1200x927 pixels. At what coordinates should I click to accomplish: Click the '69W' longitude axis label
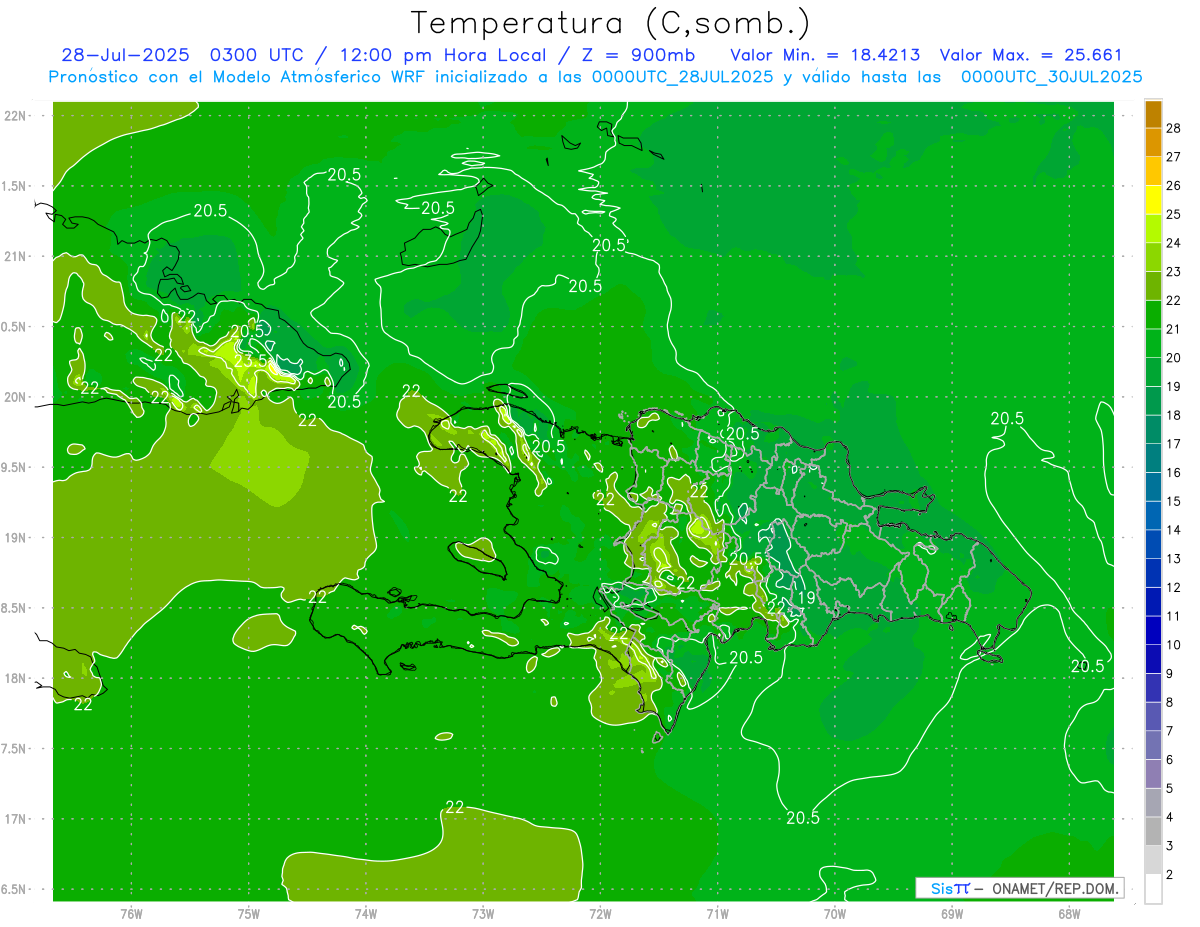coord(952,914)
